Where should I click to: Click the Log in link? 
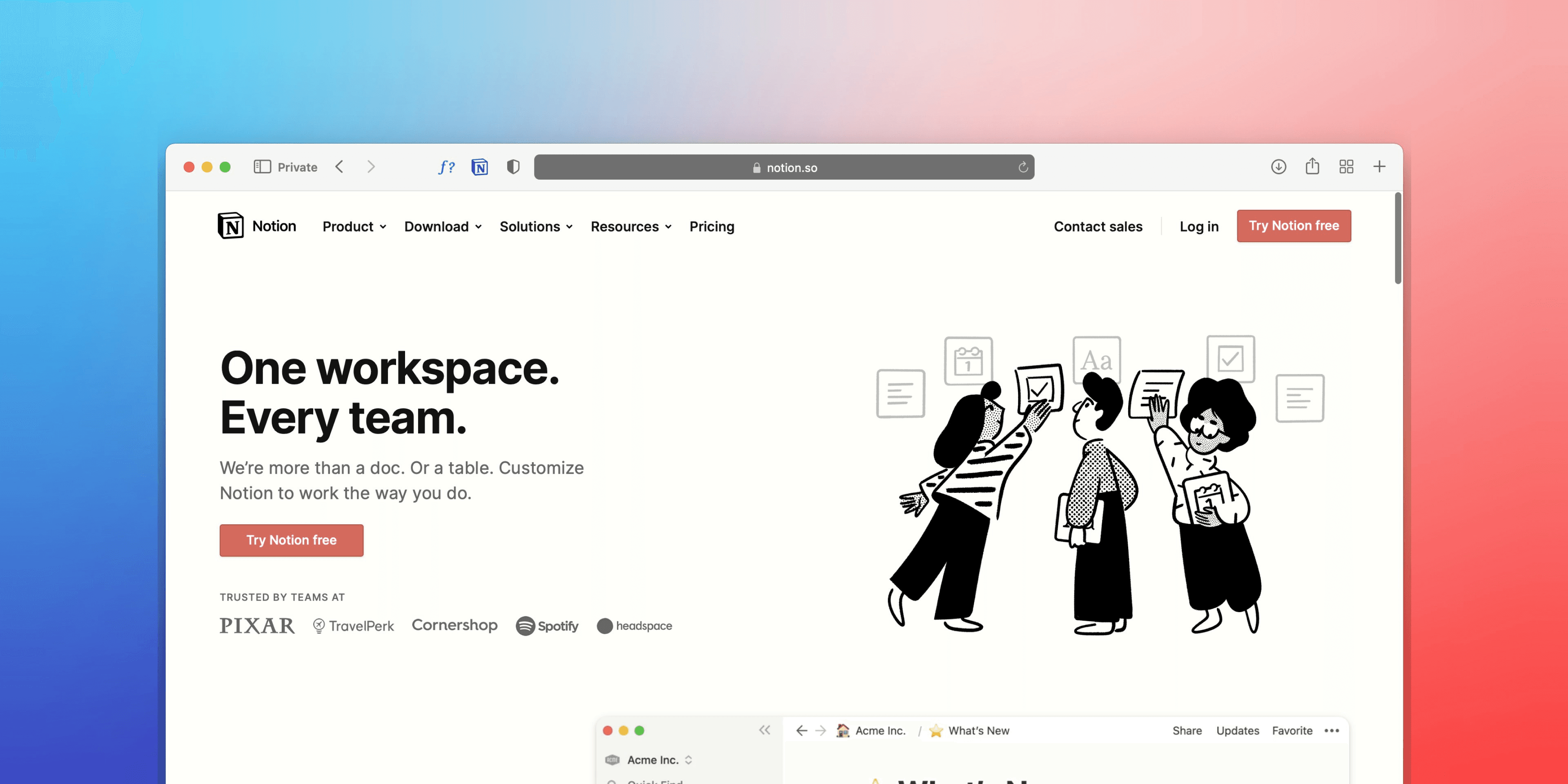point(1198,226)
